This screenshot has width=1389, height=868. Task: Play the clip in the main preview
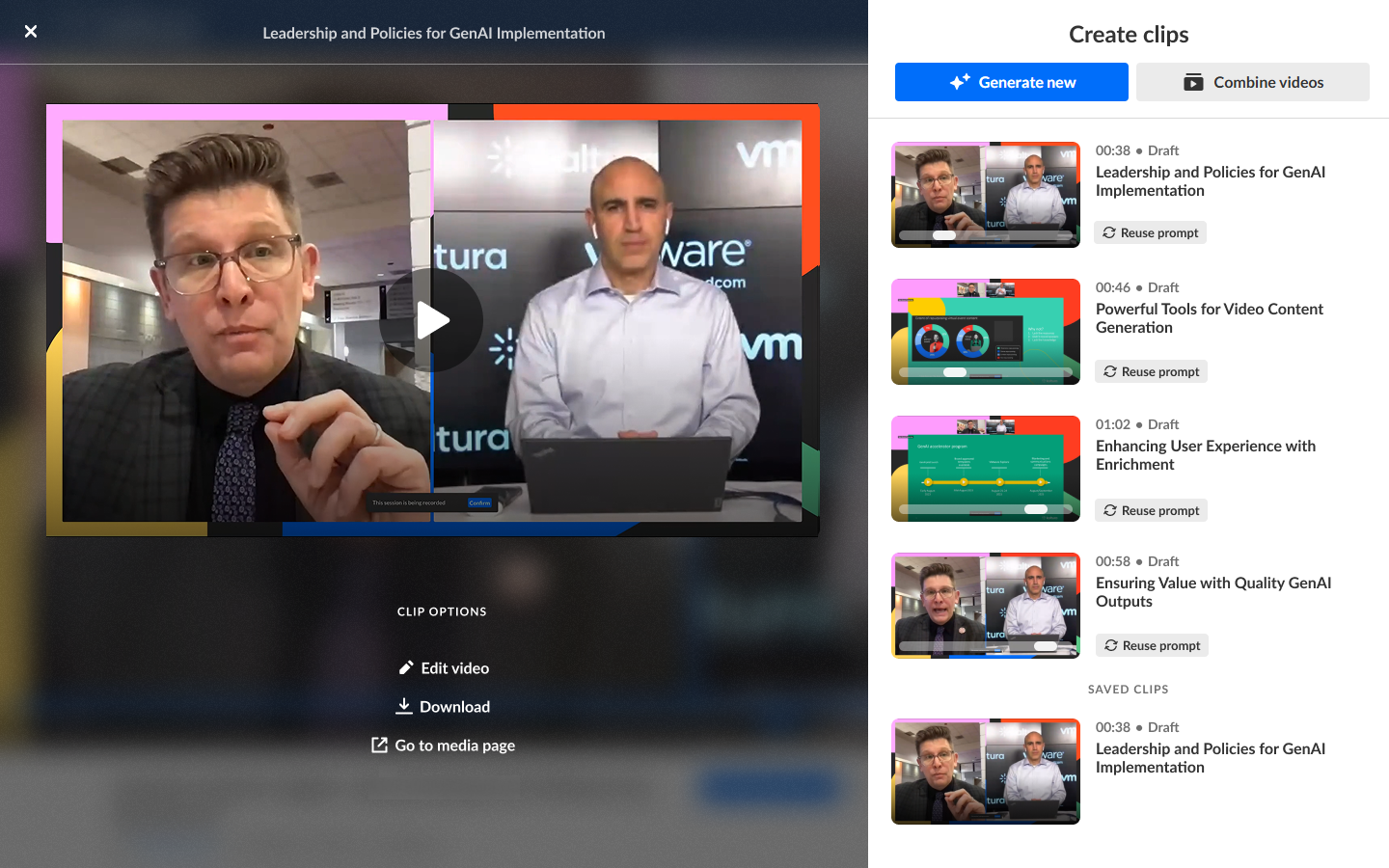tap(431, 320)
